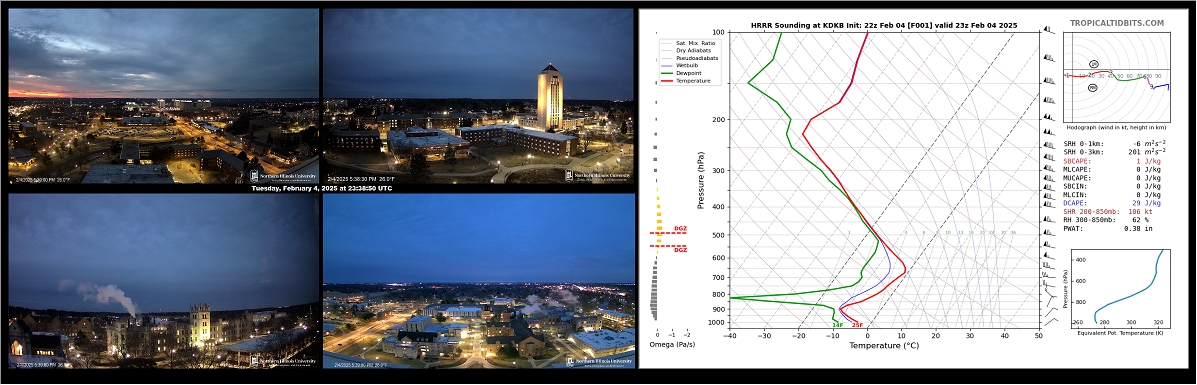
Task: Select the '1000' pressure tick label
Action: click(717, 323)
